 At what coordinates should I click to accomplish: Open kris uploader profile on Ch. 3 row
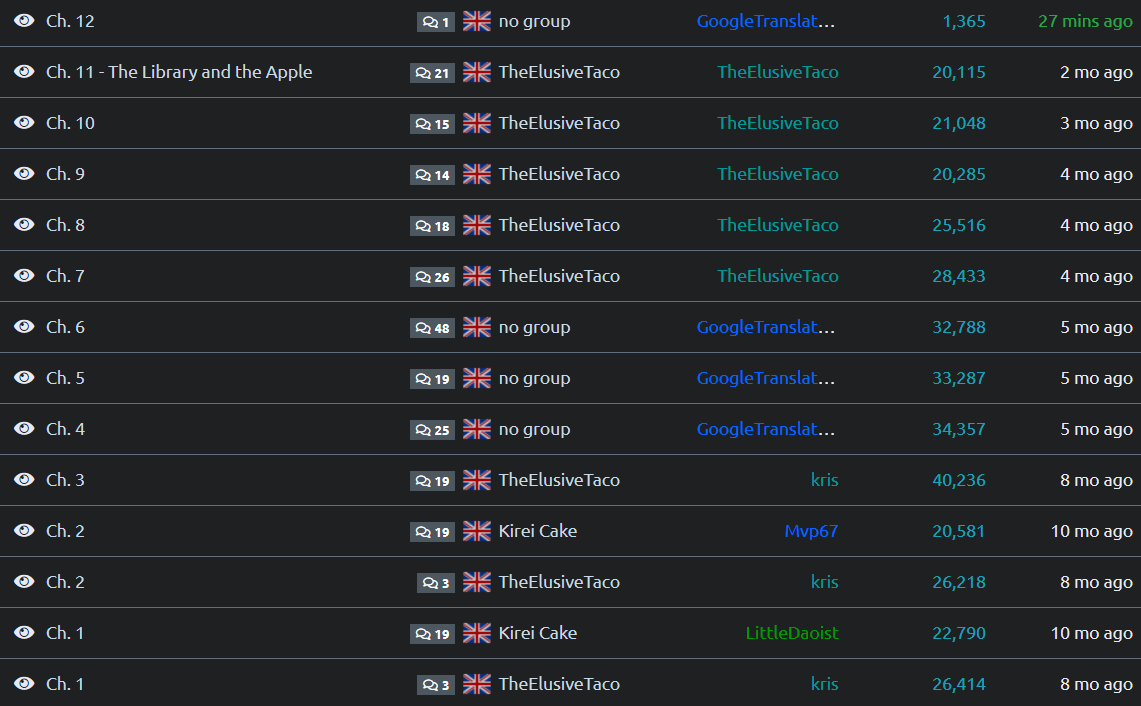click(824, 480)
